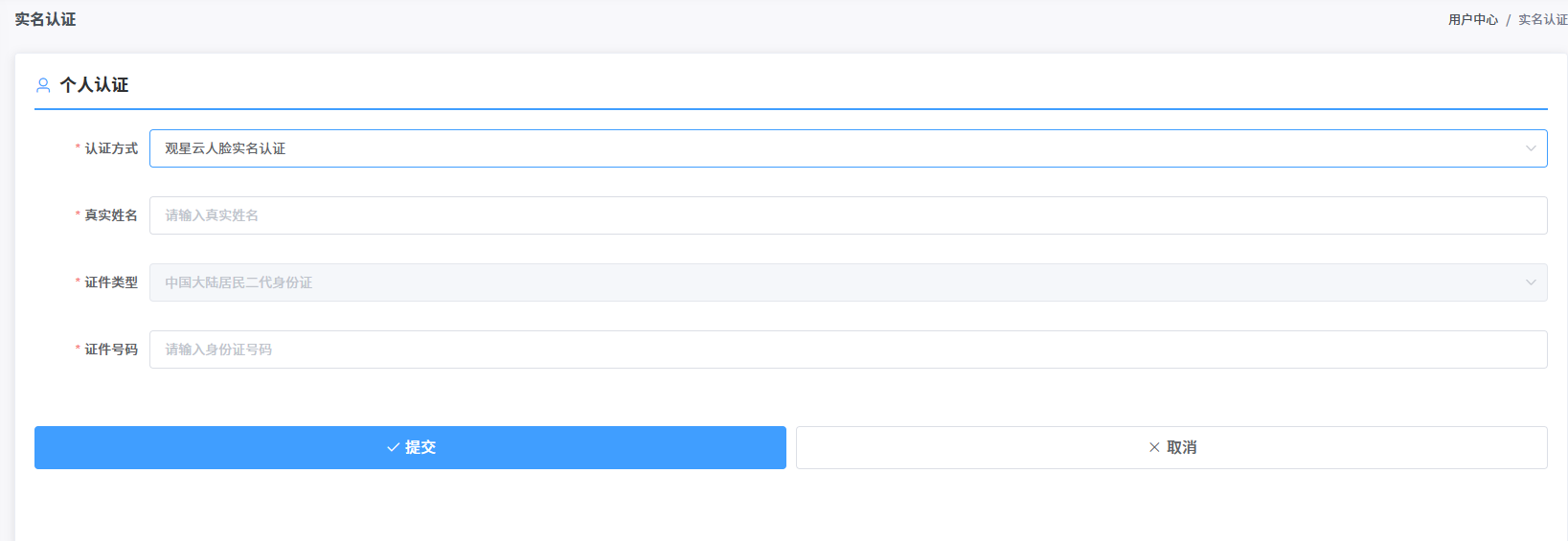
Task: Click the 实名认证 breadcrumb item
Action: [1542, 19]
